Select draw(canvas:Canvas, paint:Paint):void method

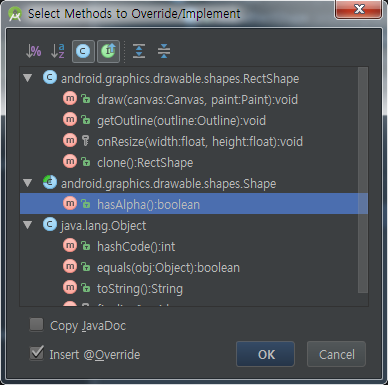coord(197,99)
